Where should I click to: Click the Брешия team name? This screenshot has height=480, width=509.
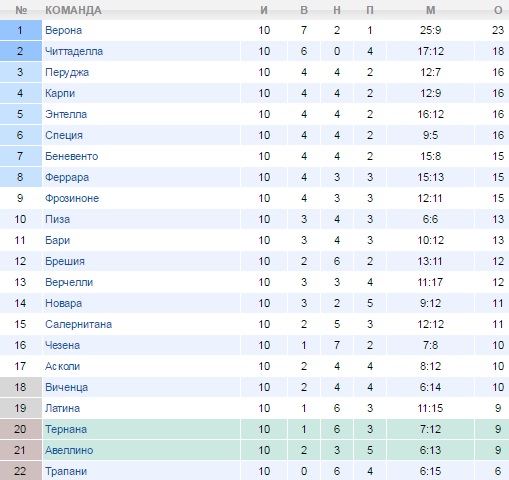(x=65, y=261)
